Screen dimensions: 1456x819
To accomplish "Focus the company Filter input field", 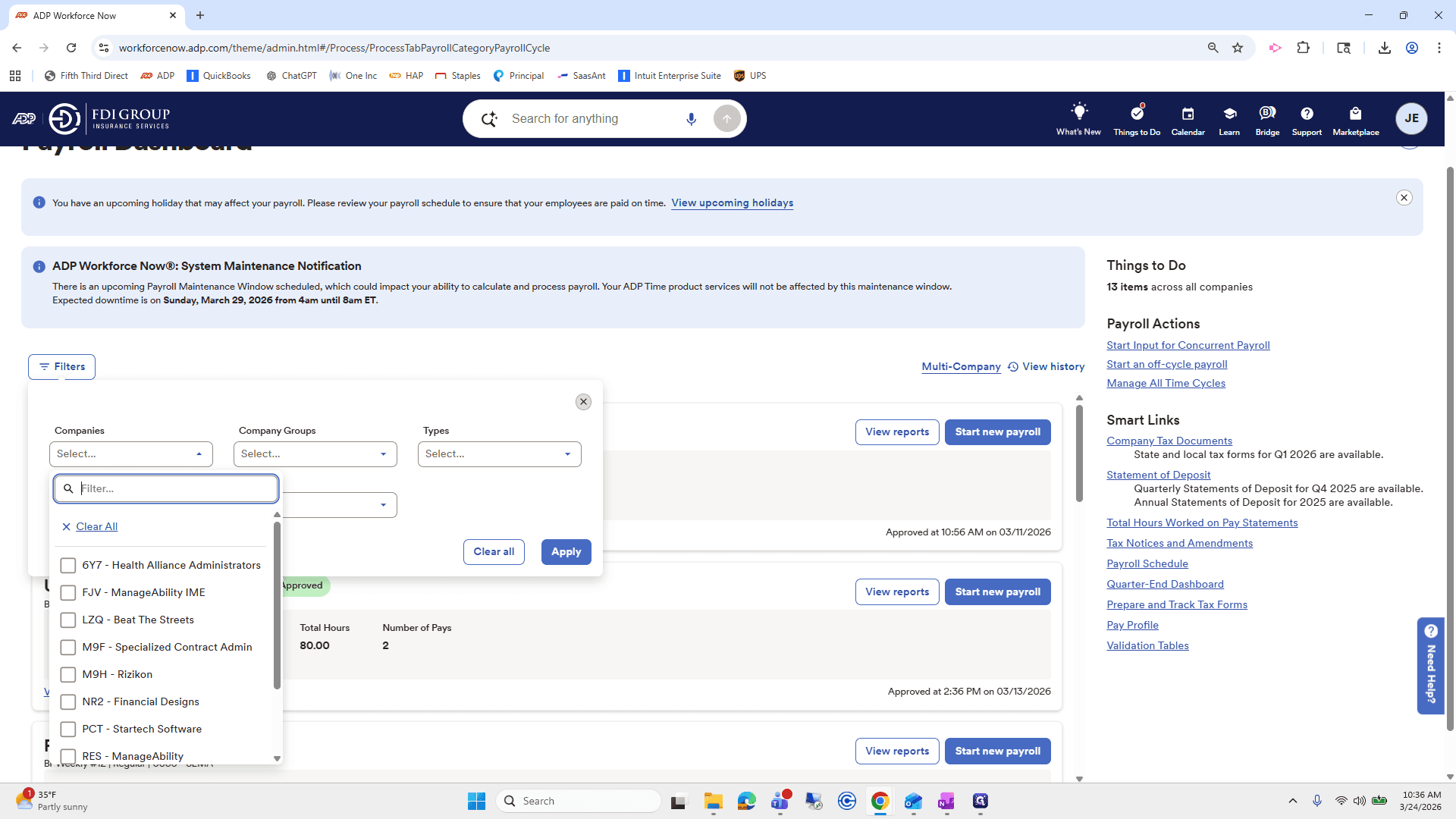I will point(166,489).
